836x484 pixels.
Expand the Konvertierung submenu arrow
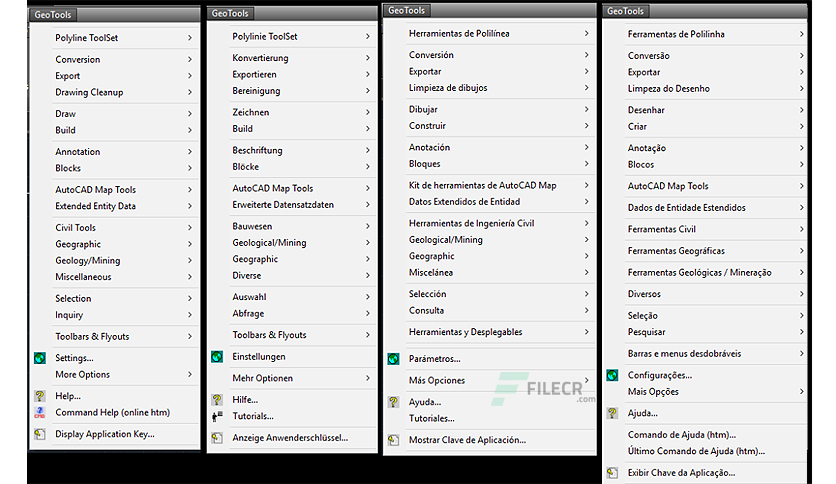point(368,58)
